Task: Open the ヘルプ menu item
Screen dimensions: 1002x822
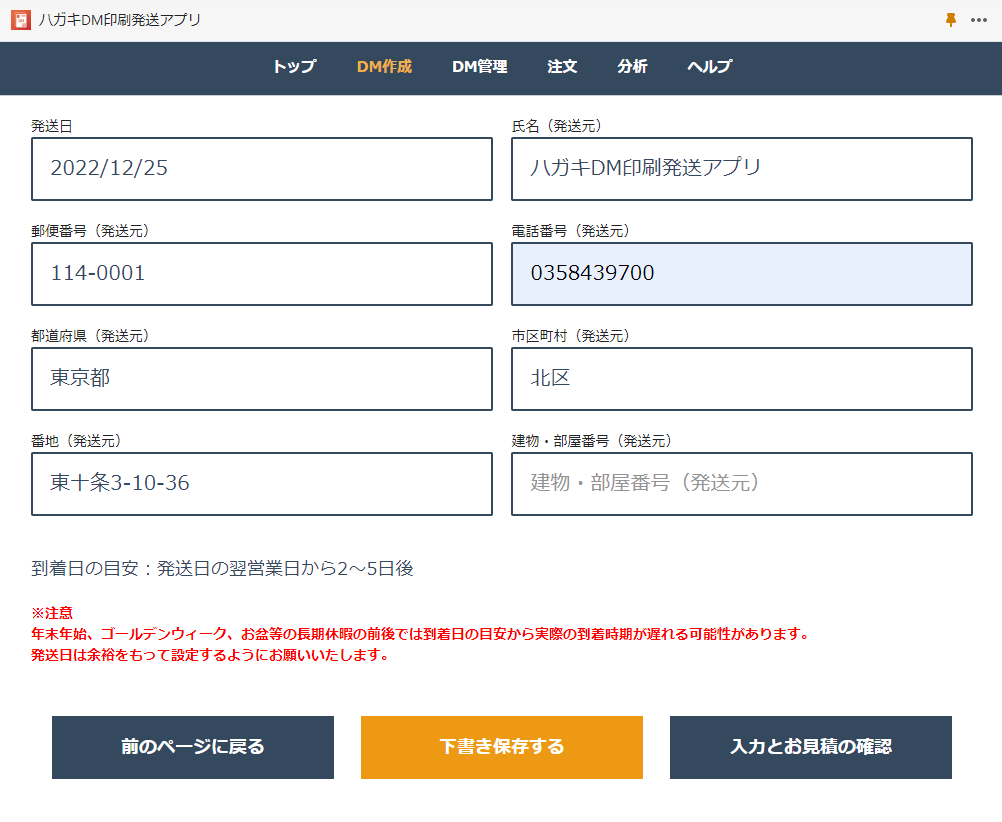Action: pos(709,67)
